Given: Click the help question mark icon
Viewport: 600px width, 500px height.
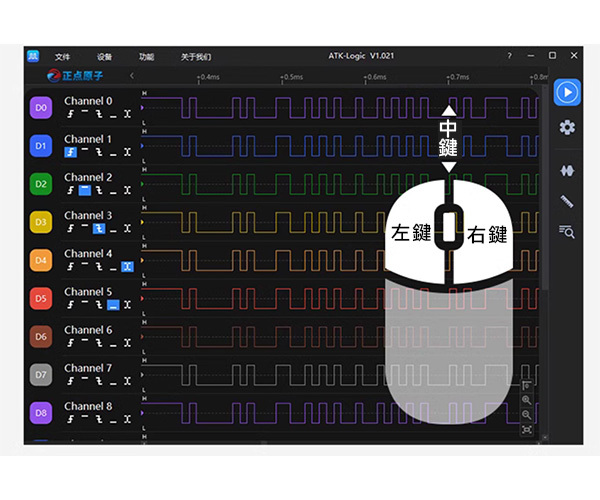Looking at the screenshot, I should pos(509,56).
